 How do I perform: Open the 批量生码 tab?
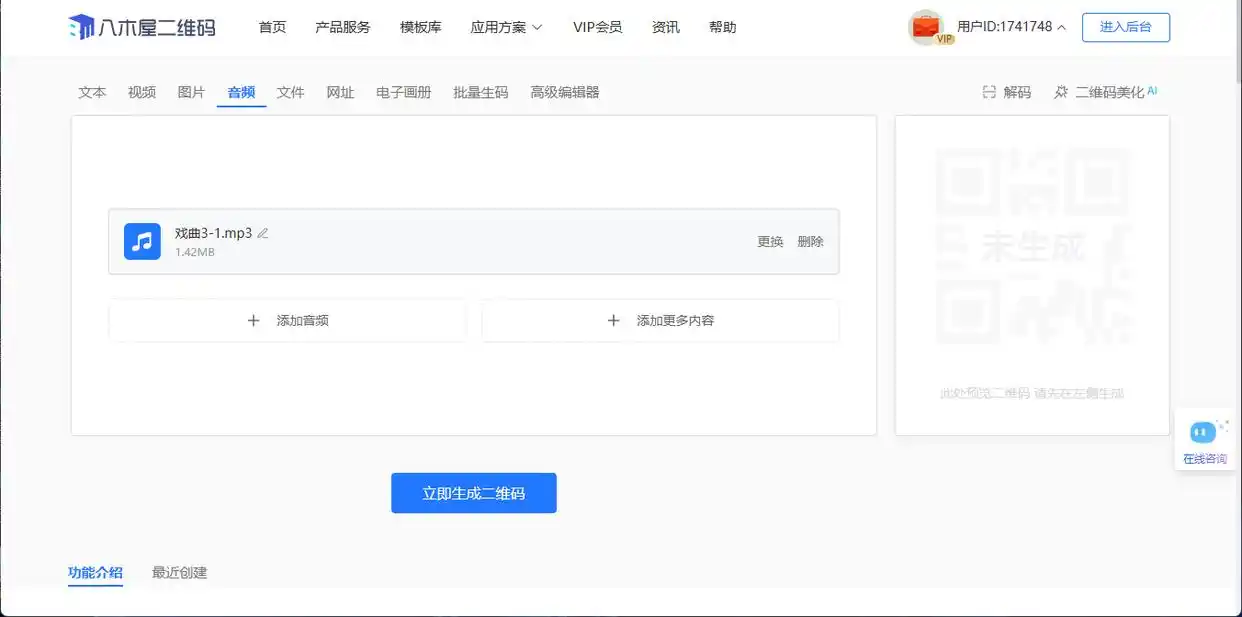click(x=481, y=92)
